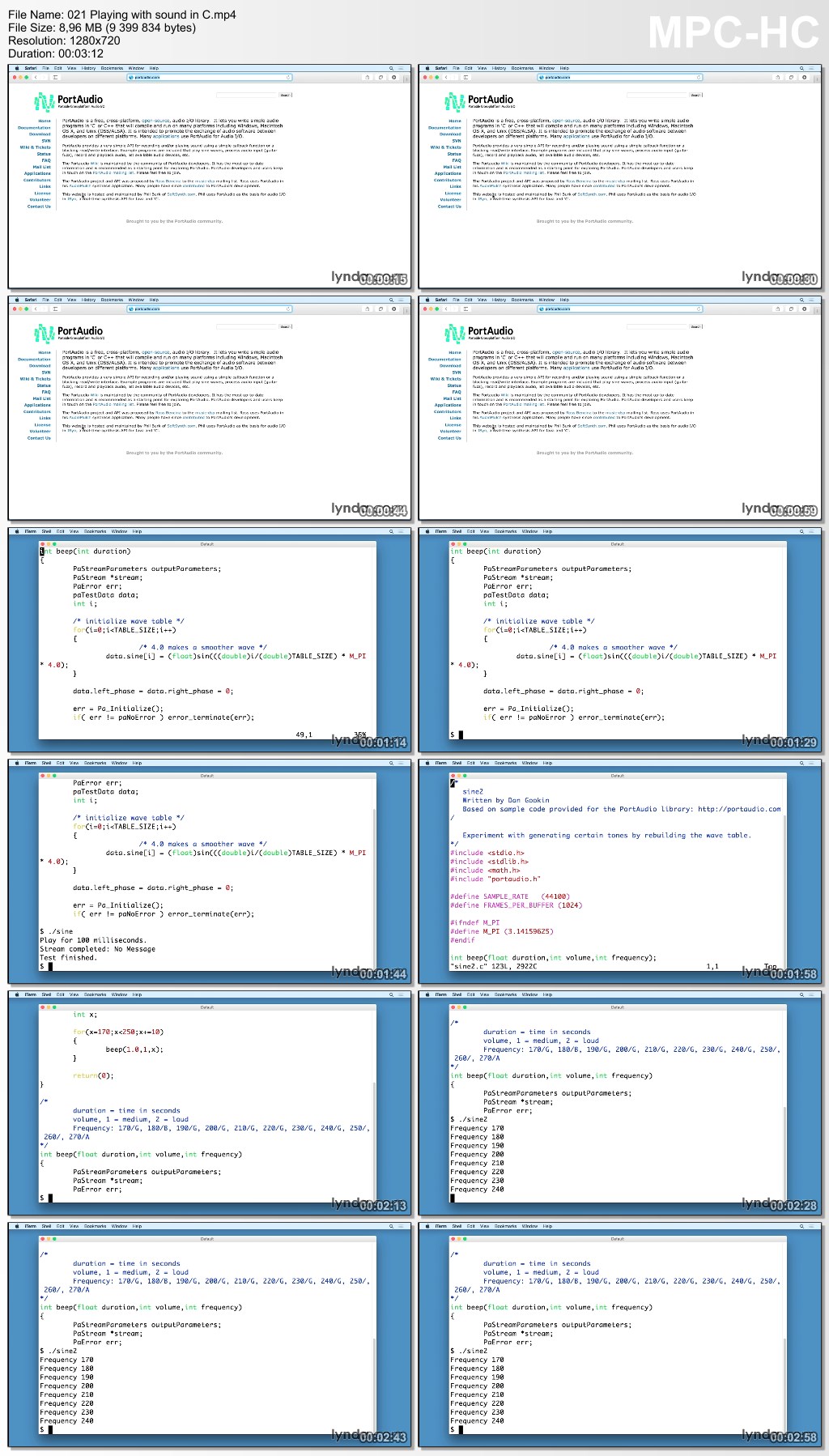Click 'Frequency 240' in the 00:02:28 frame
829x1456 pixels.
(477, 1189)
